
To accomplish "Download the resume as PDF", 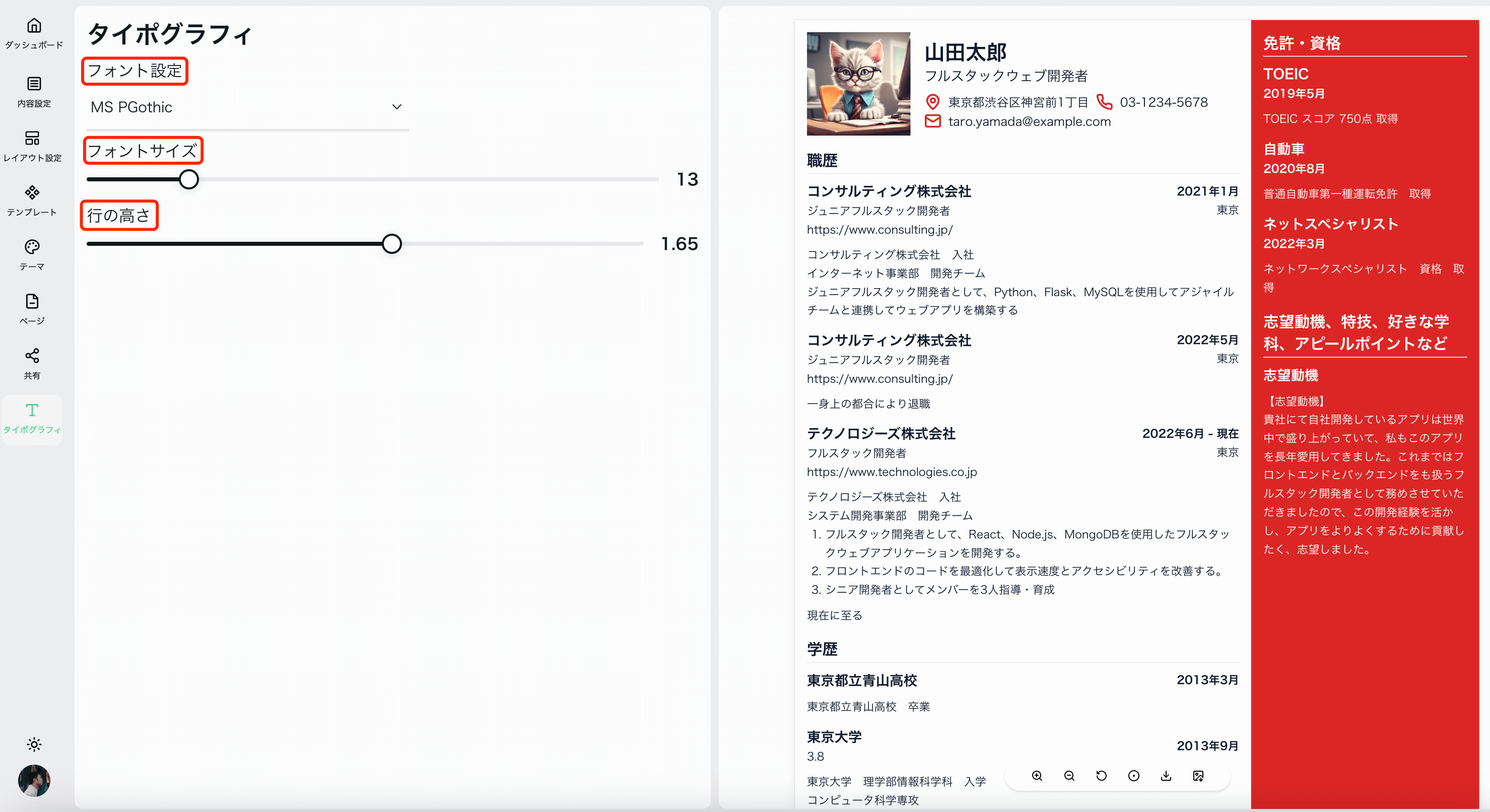I will pos(1166,776).
